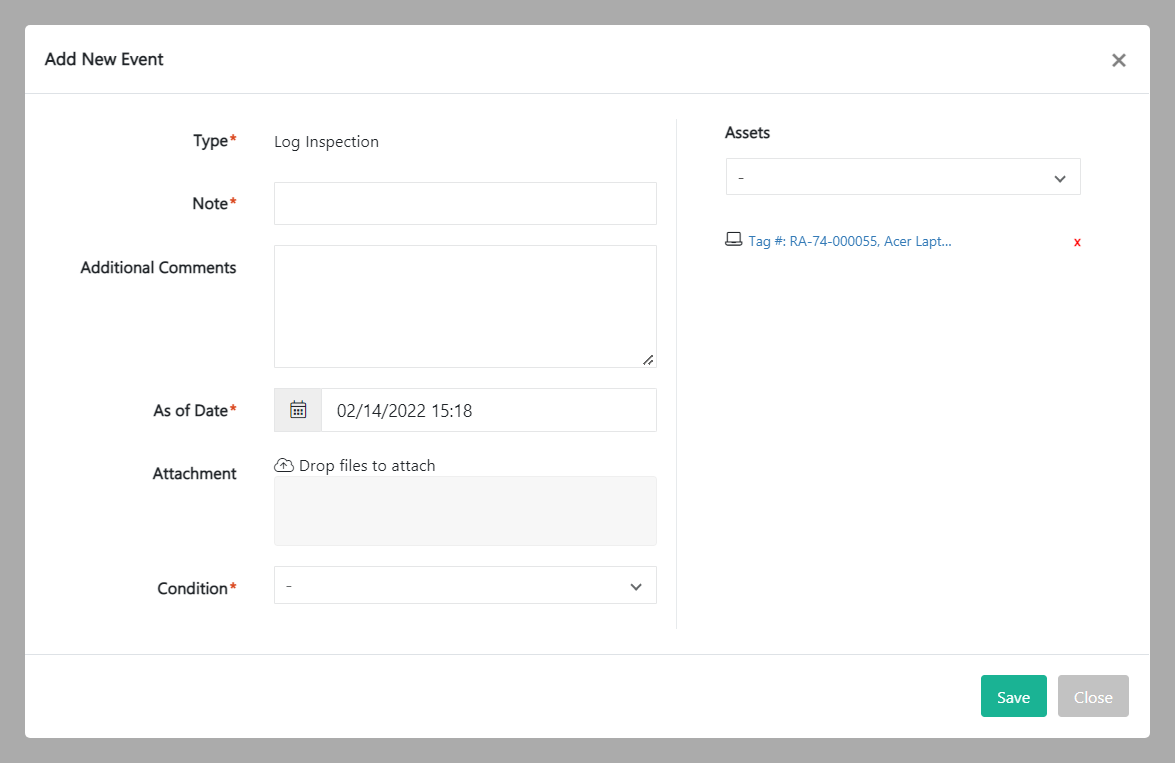Open the calendar date picker icon
1175x763 pixels.
(x=297, y=409)
